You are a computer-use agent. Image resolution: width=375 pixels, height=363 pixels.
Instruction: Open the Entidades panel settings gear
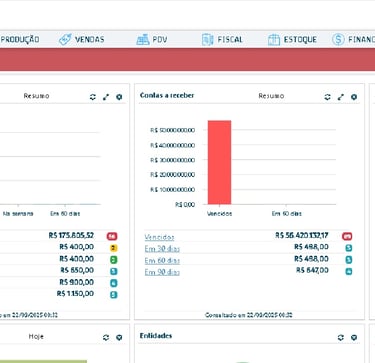[x=354, y=337]
